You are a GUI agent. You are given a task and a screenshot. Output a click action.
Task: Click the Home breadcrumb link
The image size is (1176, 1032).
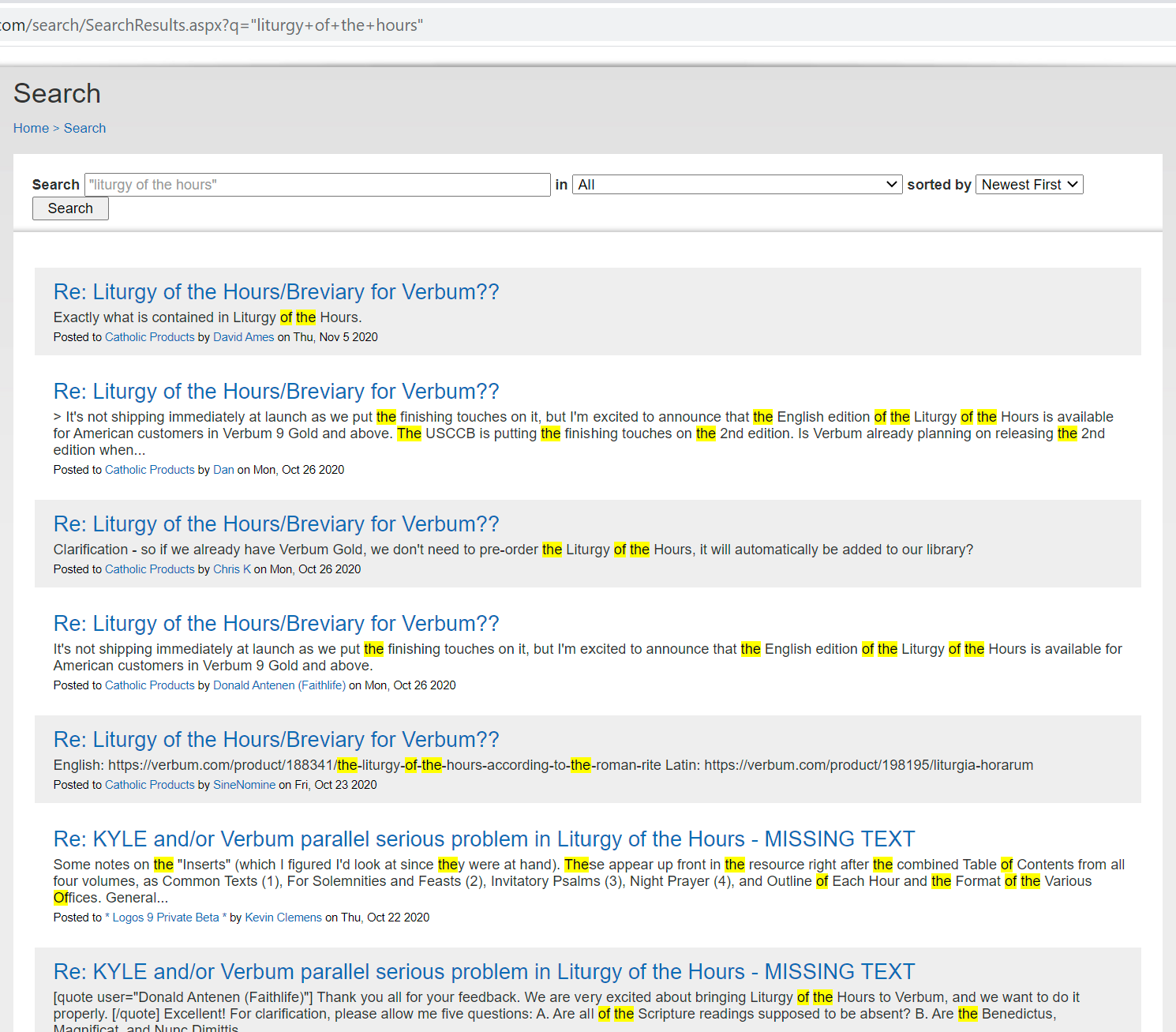tap(31, 128)
